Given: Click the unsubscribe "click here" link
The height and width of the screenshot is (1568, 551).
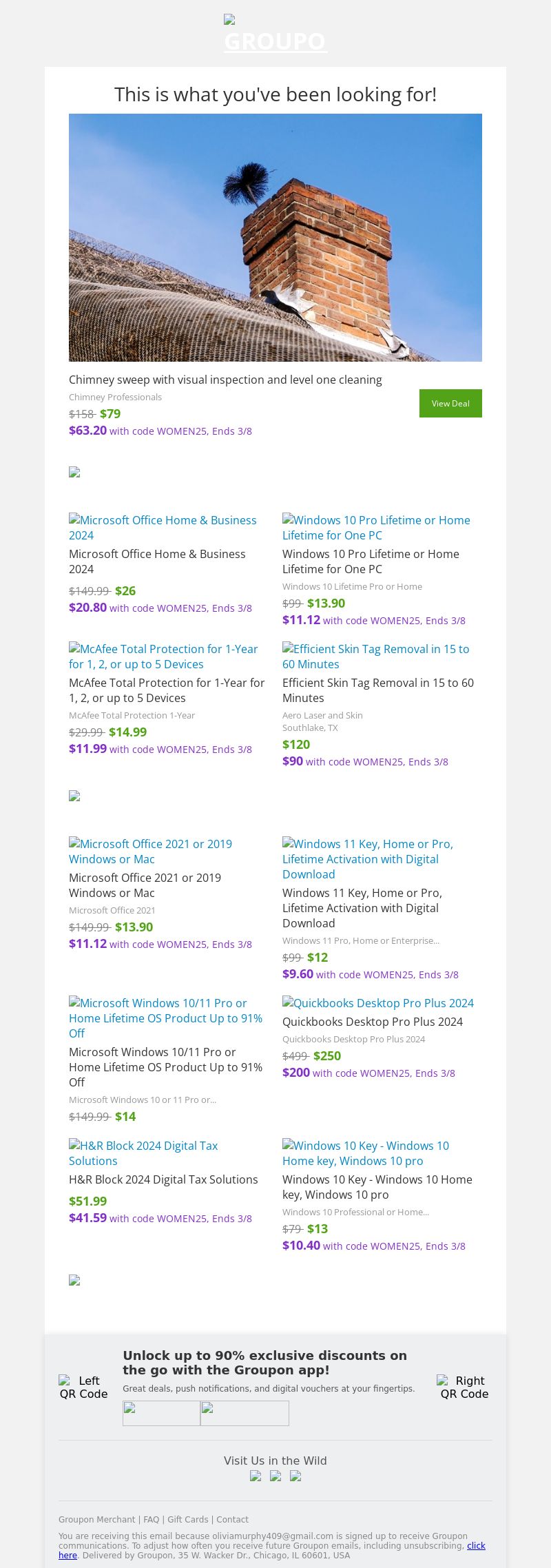Looking at the screenshot, I should 476,1545.
